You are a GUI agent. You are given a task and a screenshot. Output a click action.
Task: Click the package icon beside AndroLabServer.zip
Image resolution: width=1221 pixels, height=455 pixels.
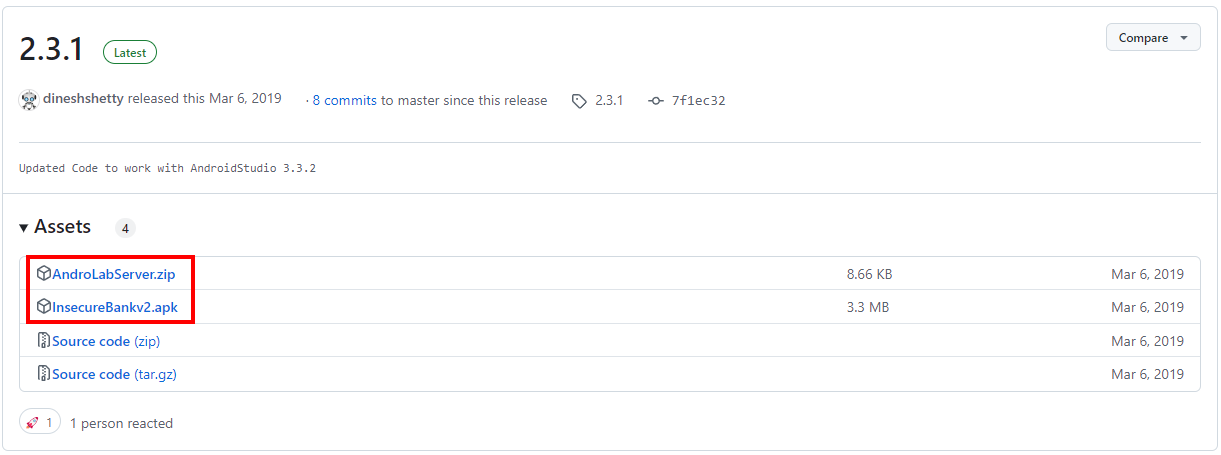[44, 273]
